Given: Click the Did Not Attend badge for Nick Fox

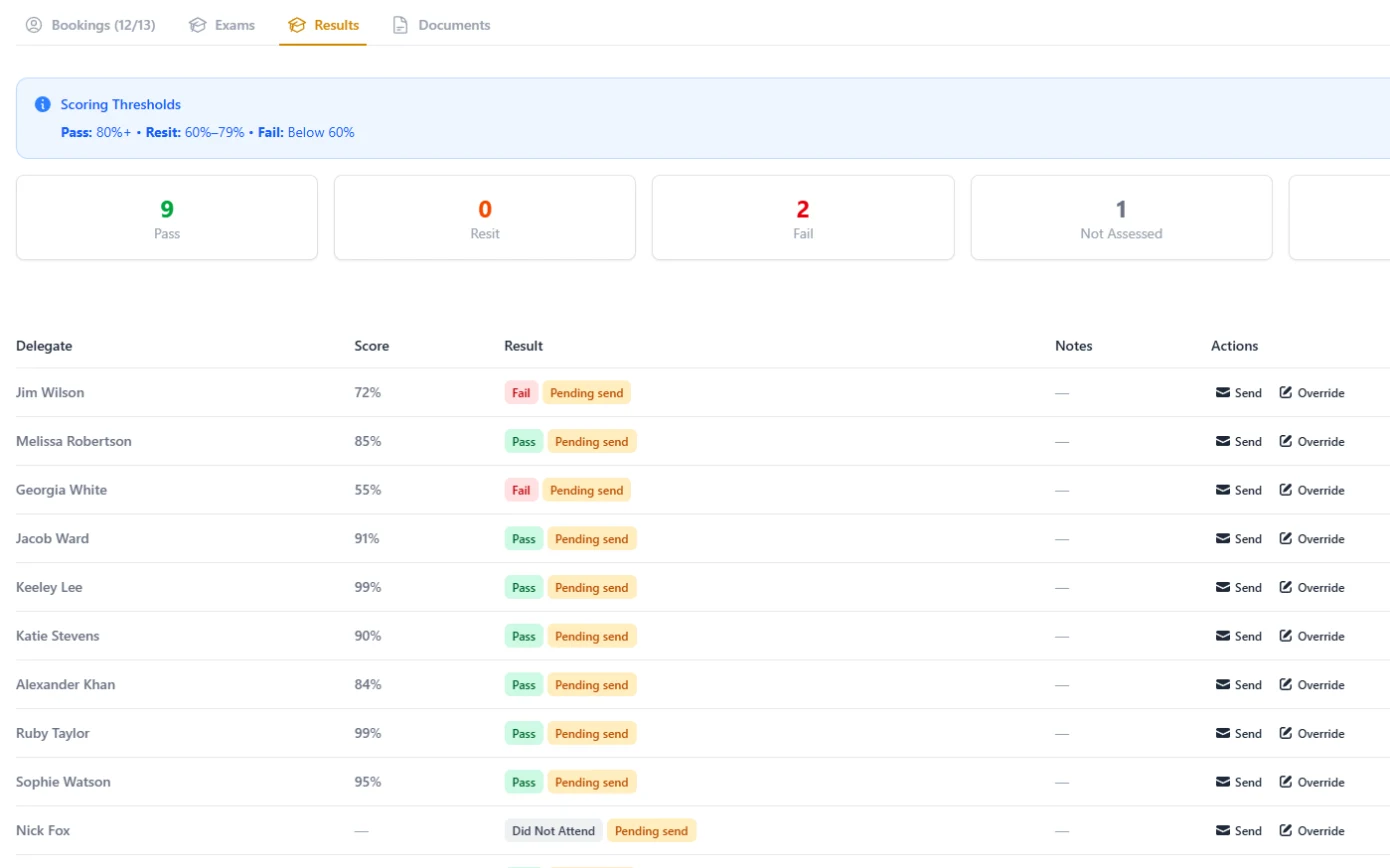Looking at the screenshot, I should coord(553,831).
